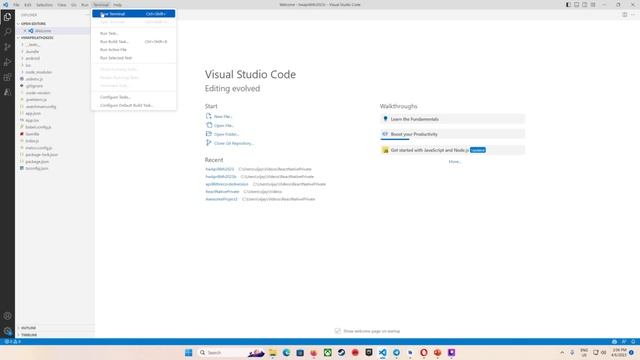Open Get started with JavaScript and Node.js
The width and height of the screenshot is (640, 360).
(452, 150)
